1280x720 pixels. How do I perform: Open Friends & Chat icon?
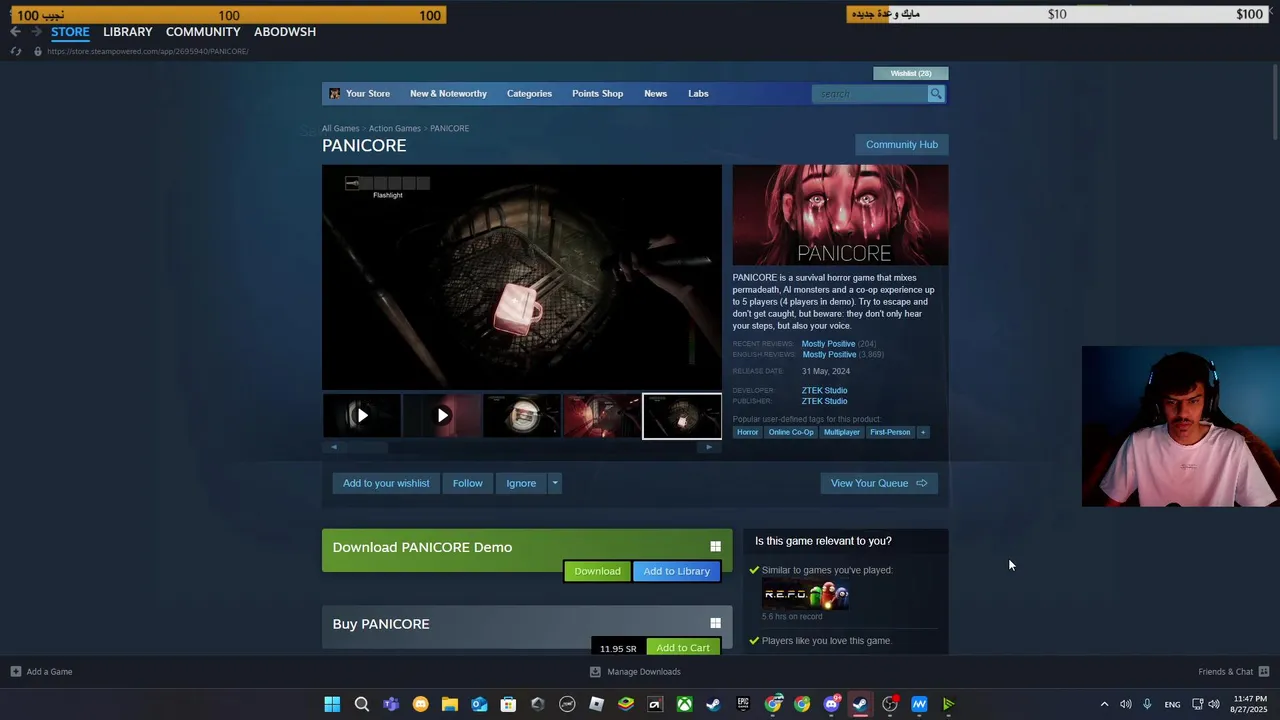1264,672
